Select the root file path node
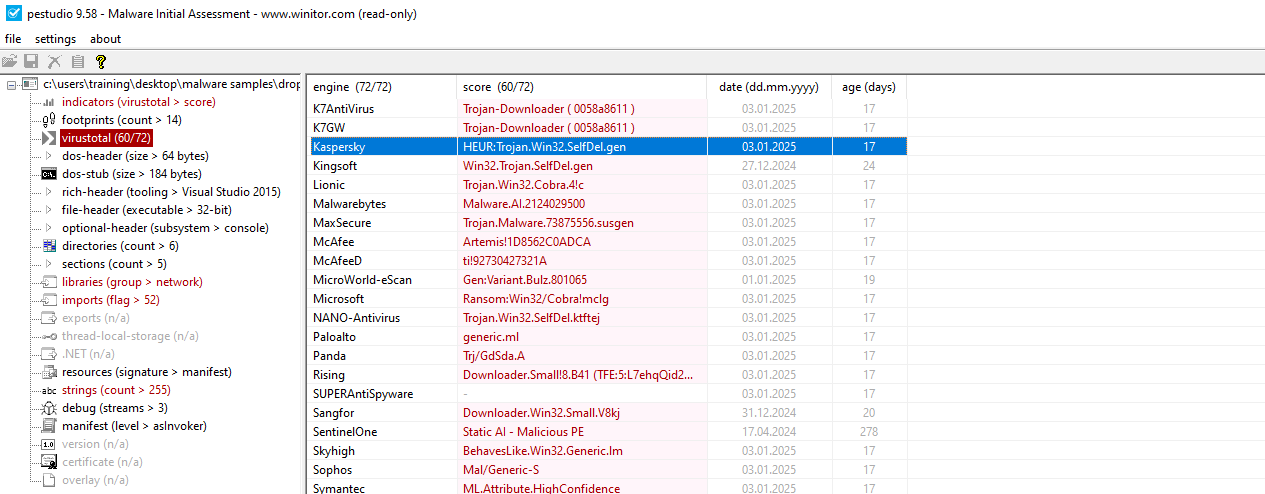Image resolution: width=1265 pixels, height=494 pixels. (x=171, y=84)
